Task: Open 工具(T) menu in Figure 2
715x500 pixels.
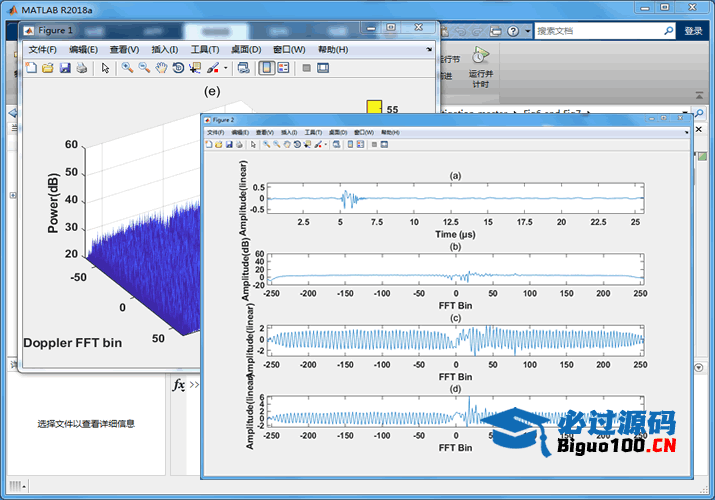Action: click(313, 132)
